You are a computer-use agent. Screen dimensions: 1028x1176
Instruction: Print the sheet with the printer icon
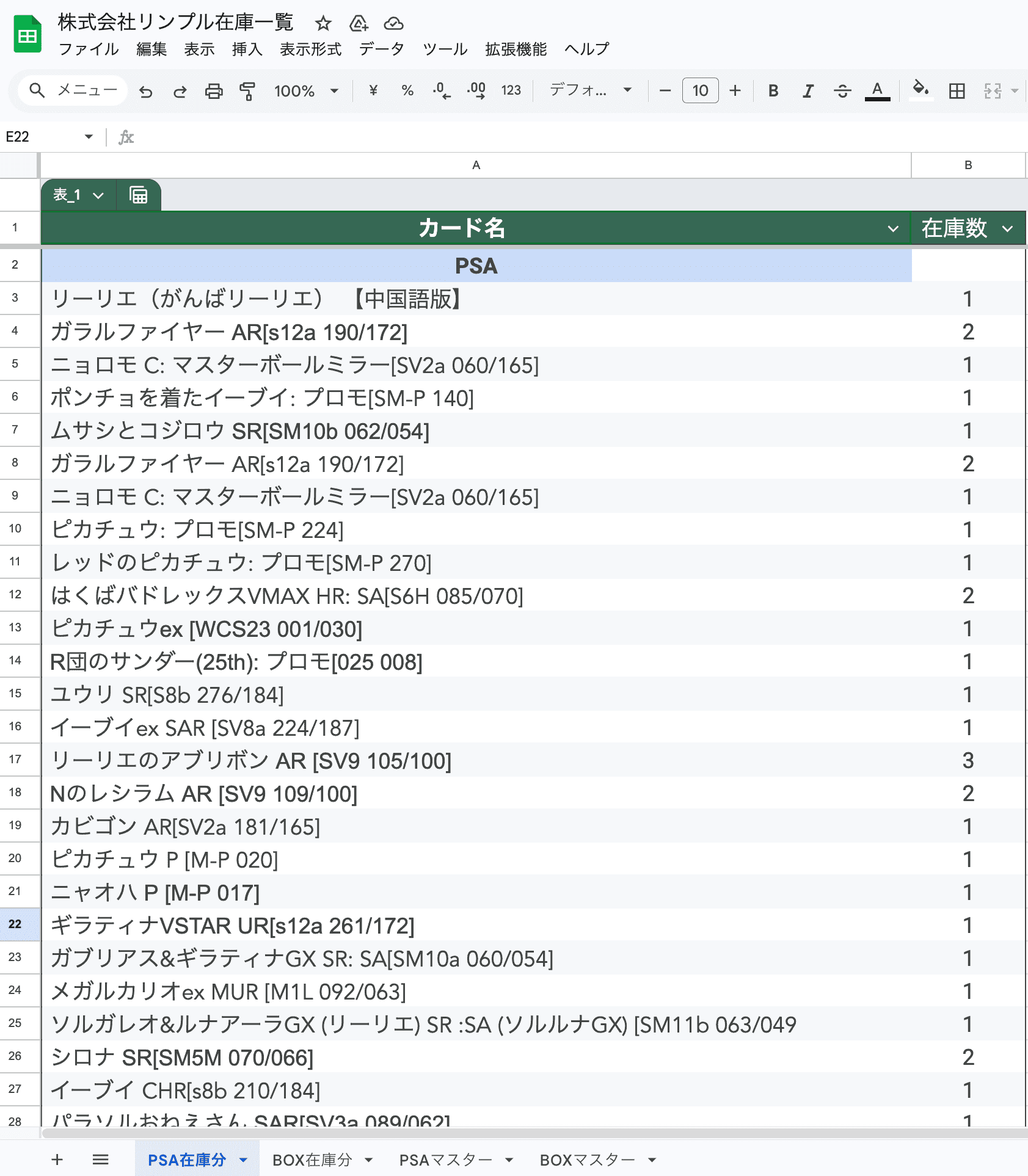pos(214,91)
